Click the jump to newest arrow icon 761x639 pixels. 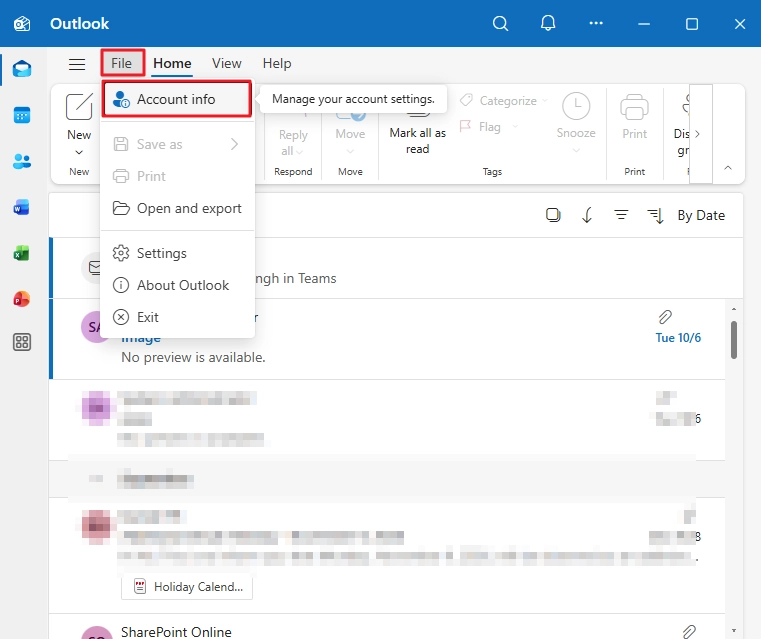[587, 215]
